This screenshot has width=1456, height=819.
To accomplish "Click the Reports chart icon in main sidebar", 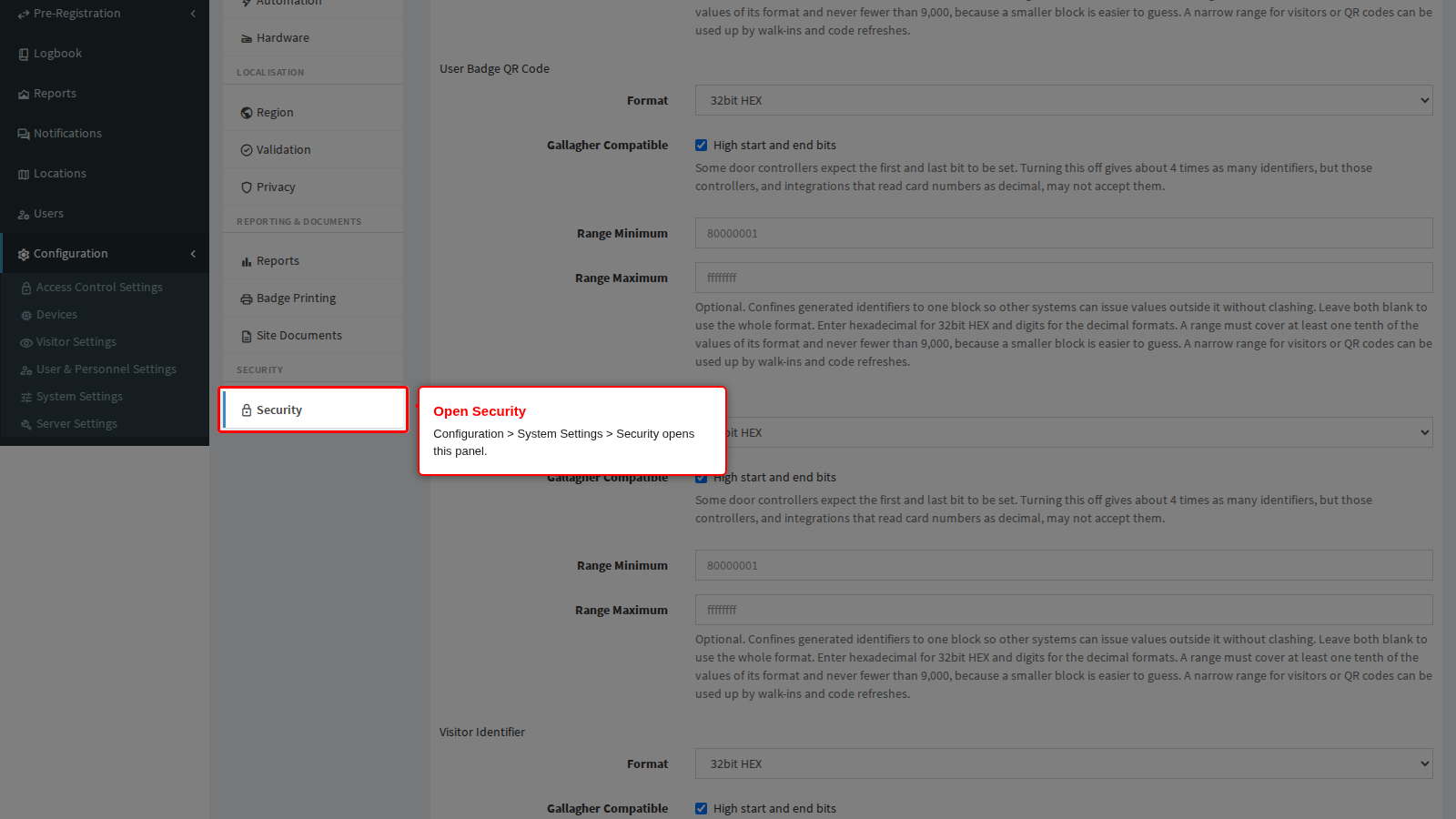I will 24,95.
